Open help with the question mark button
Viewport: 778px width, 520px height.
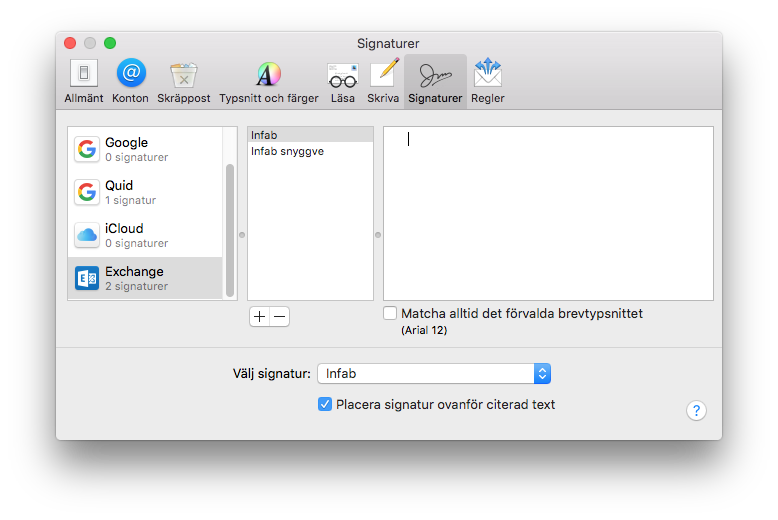click(x=696, y=410)
